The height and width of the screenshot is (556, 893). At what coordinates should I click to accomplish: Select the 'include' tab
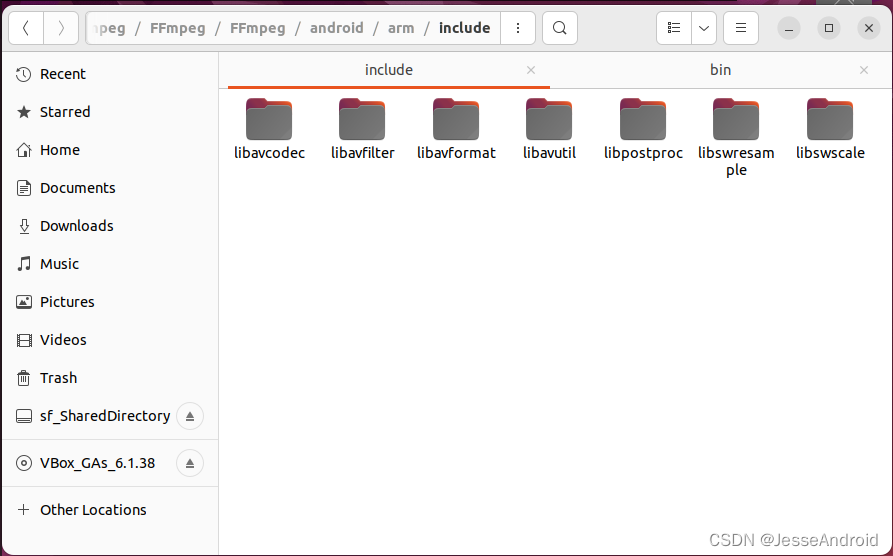389,70
